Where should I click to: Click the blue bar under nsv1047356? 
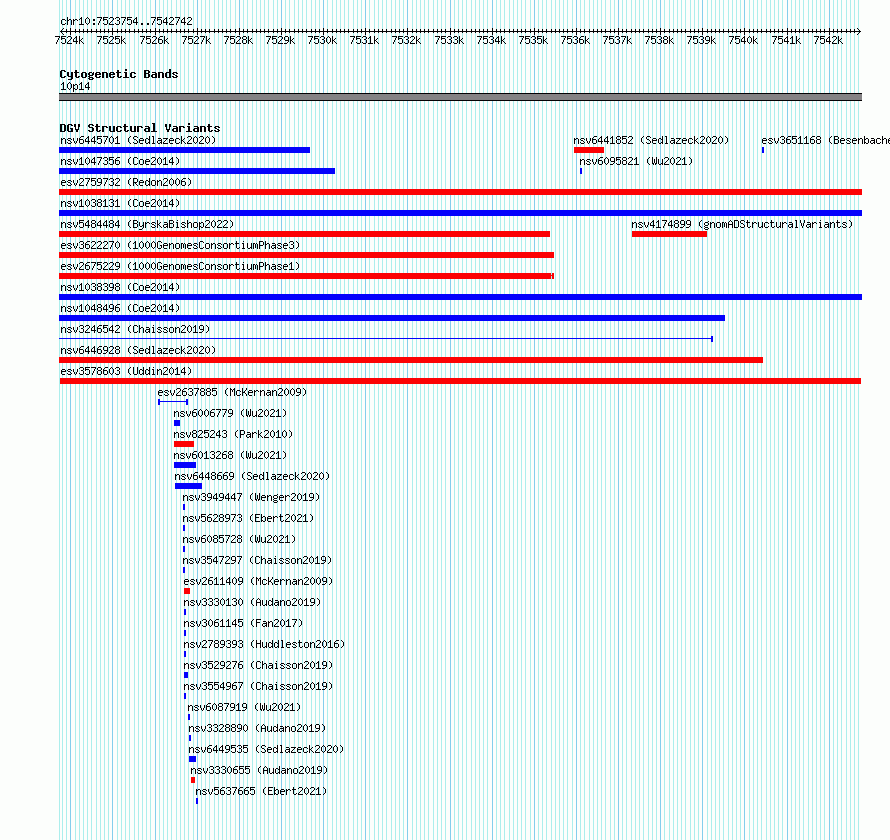tap(197, 171)
